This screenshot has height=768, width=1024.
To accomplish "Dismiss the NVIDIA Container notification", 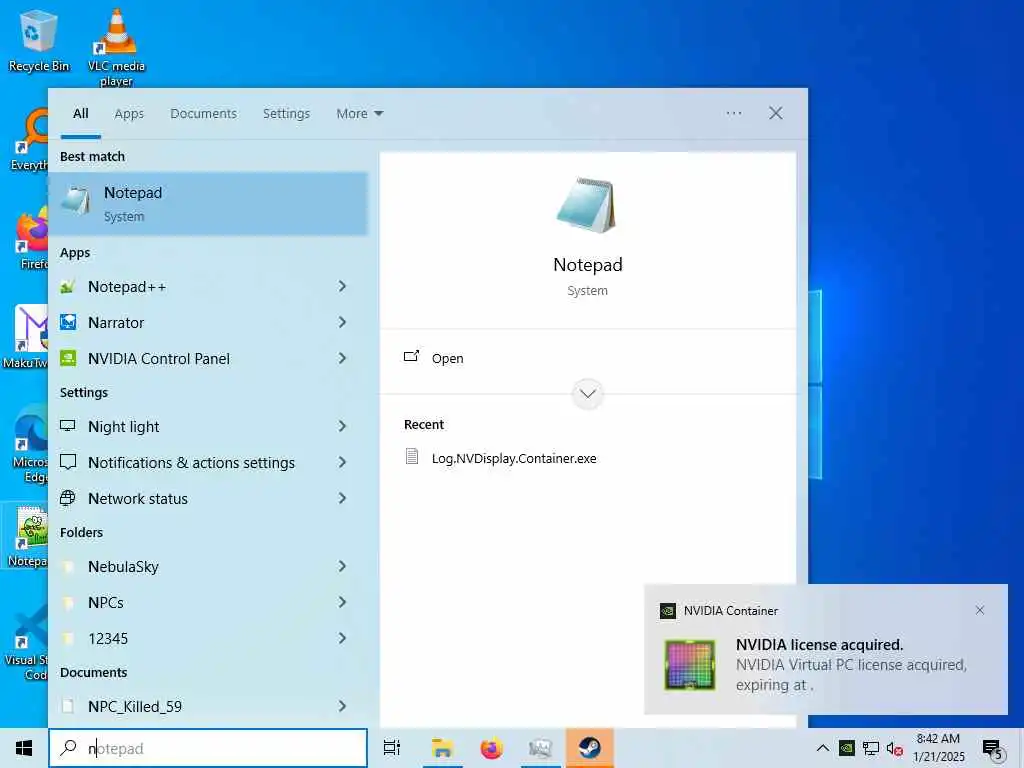I will pyautogui.click(x=980, y=610).
